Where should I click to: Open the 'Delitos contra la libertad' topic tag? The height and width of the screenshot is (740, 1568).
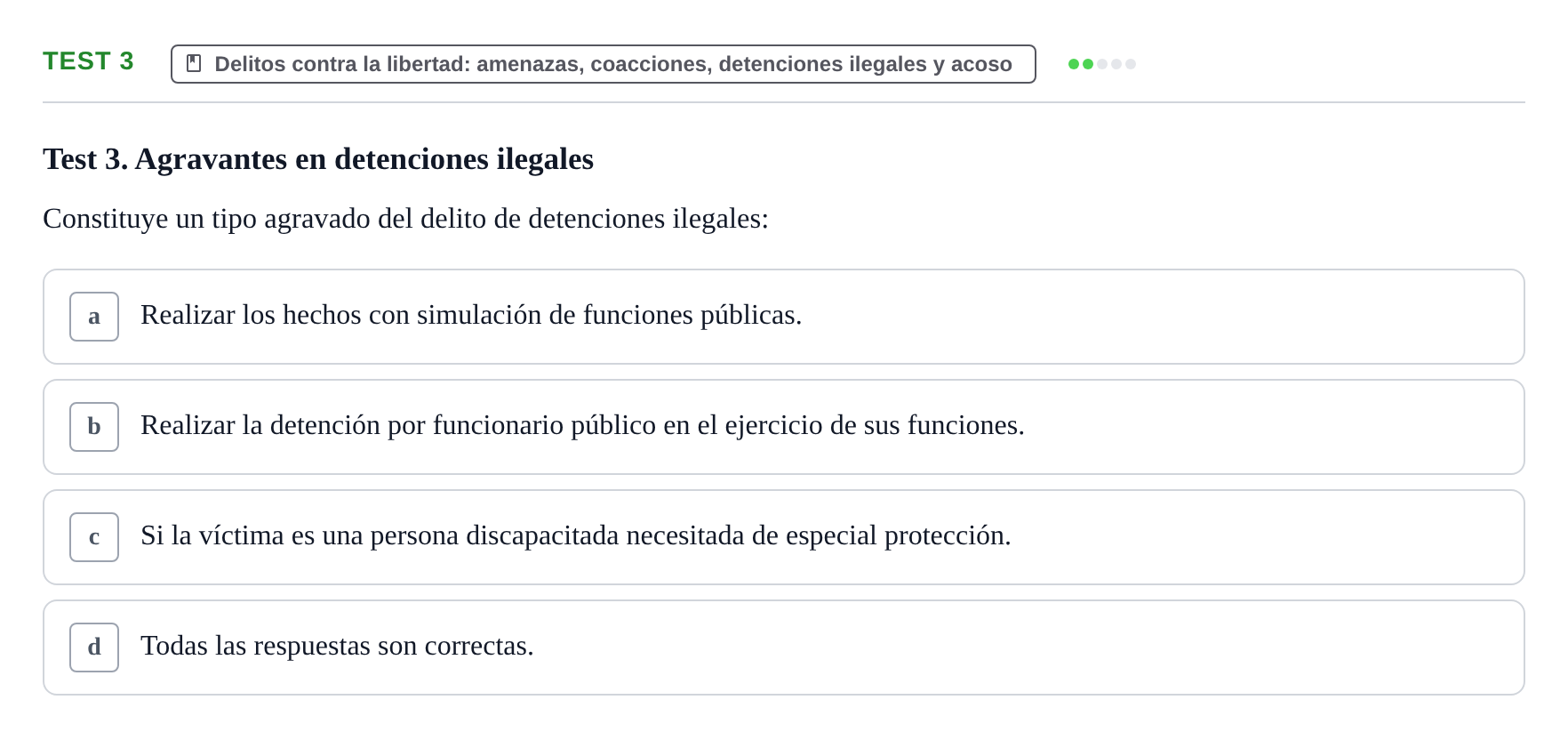(x=603, y=64)
